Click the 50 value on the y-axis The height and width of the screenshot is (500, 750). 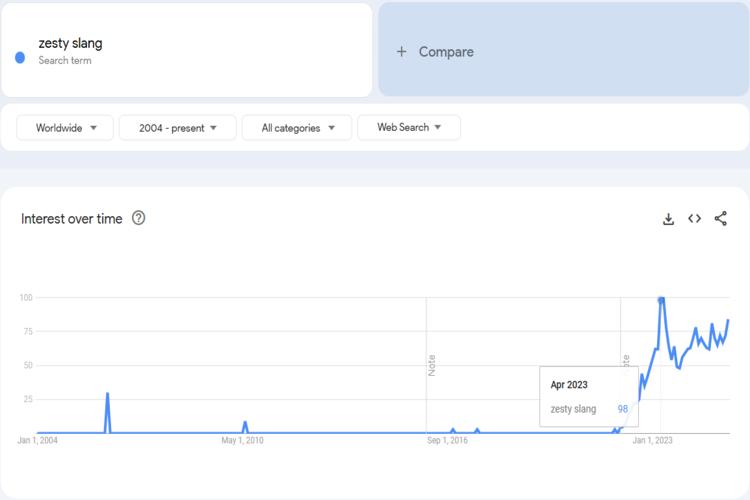28,366
